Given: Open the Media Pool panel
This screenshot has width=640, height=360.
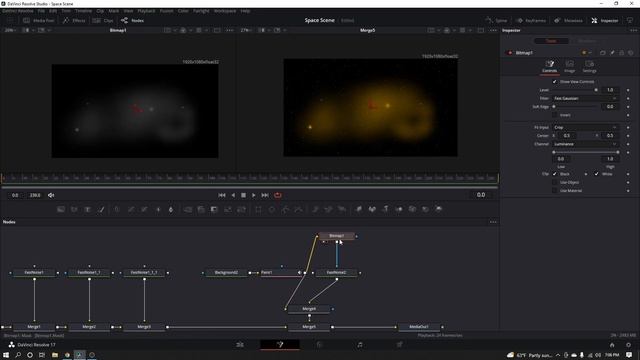Looking at the screenshot, I should point(39,20).
